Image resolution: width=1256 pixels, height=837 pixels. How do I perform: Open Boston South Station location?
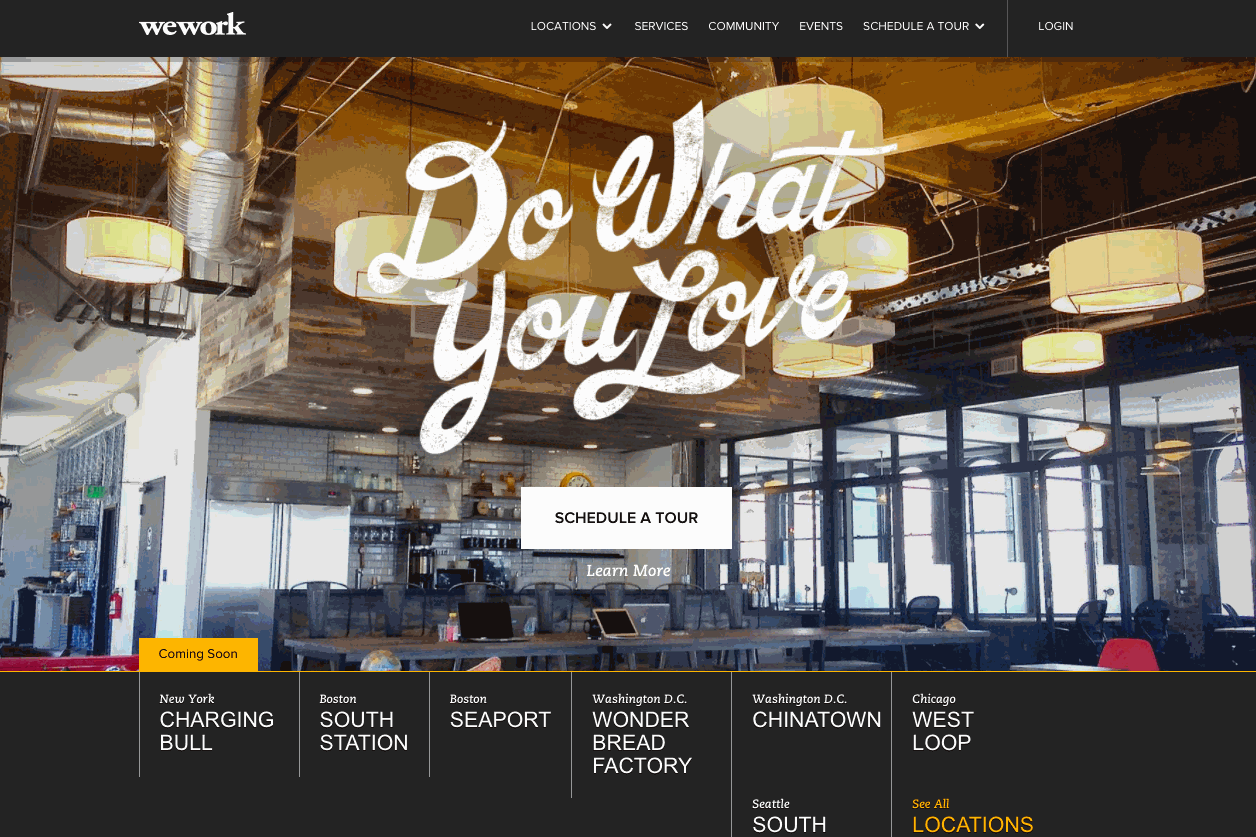coord(364,724)
